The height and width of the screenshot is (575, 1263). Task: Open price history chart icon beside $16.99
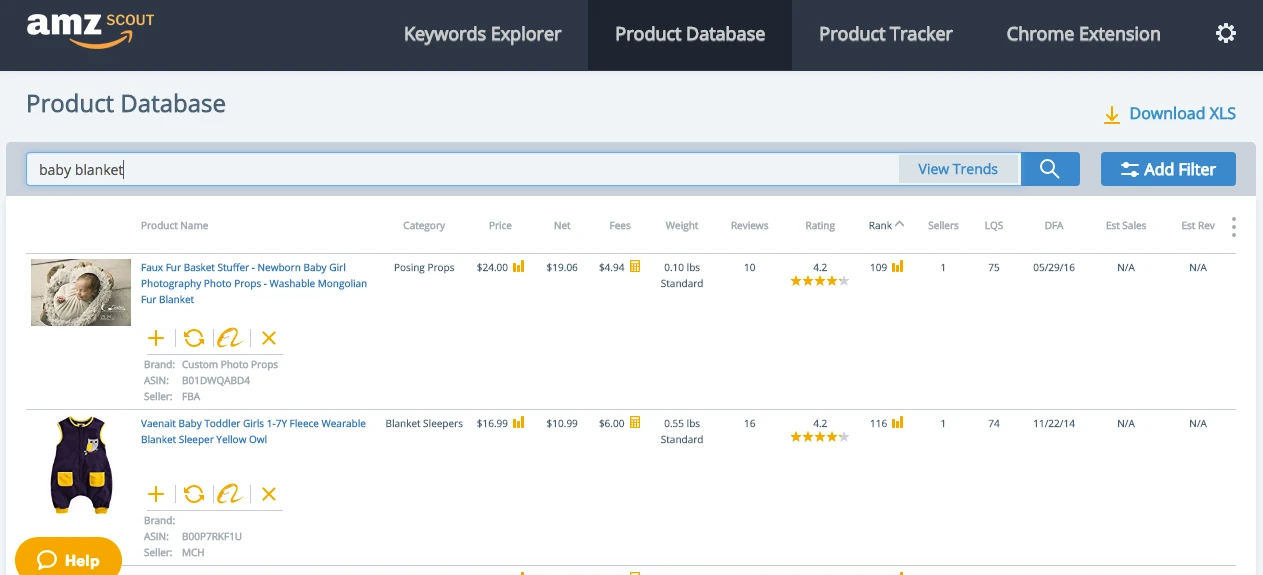[x=518, y=423]
